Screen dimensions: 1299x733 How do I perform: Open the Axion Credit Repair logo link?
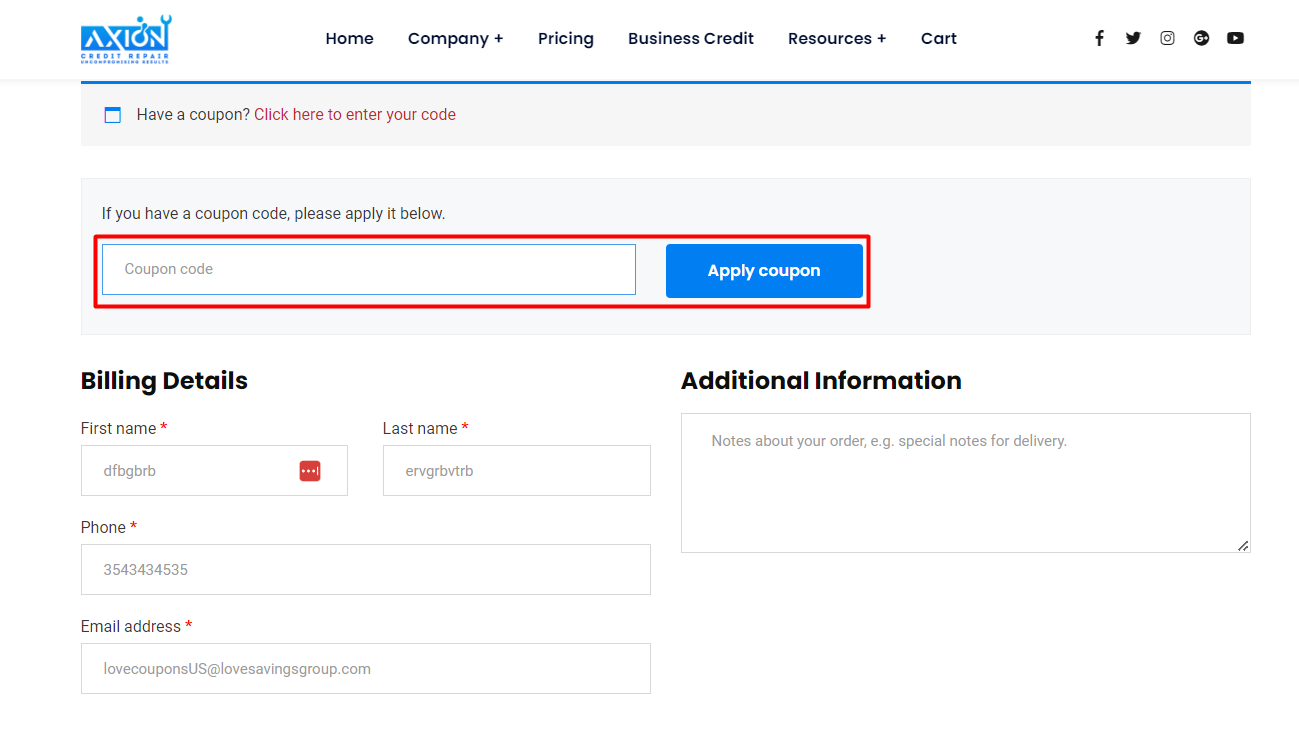click(125, 40)
